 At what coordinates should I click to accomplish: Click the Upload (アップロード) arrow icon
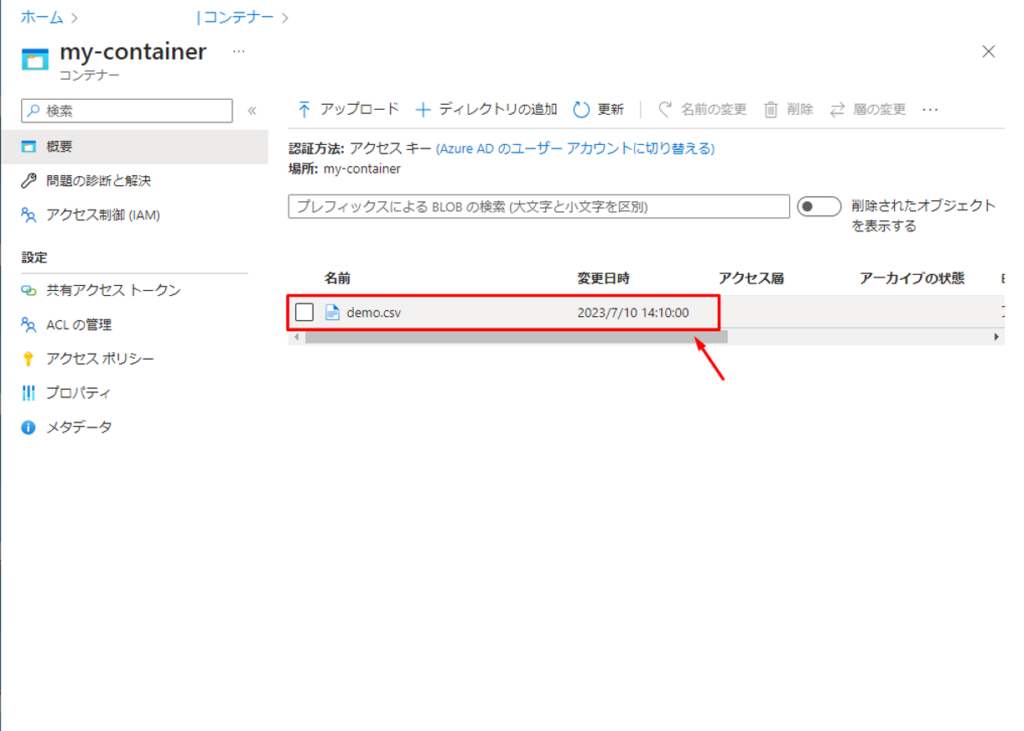304,110
